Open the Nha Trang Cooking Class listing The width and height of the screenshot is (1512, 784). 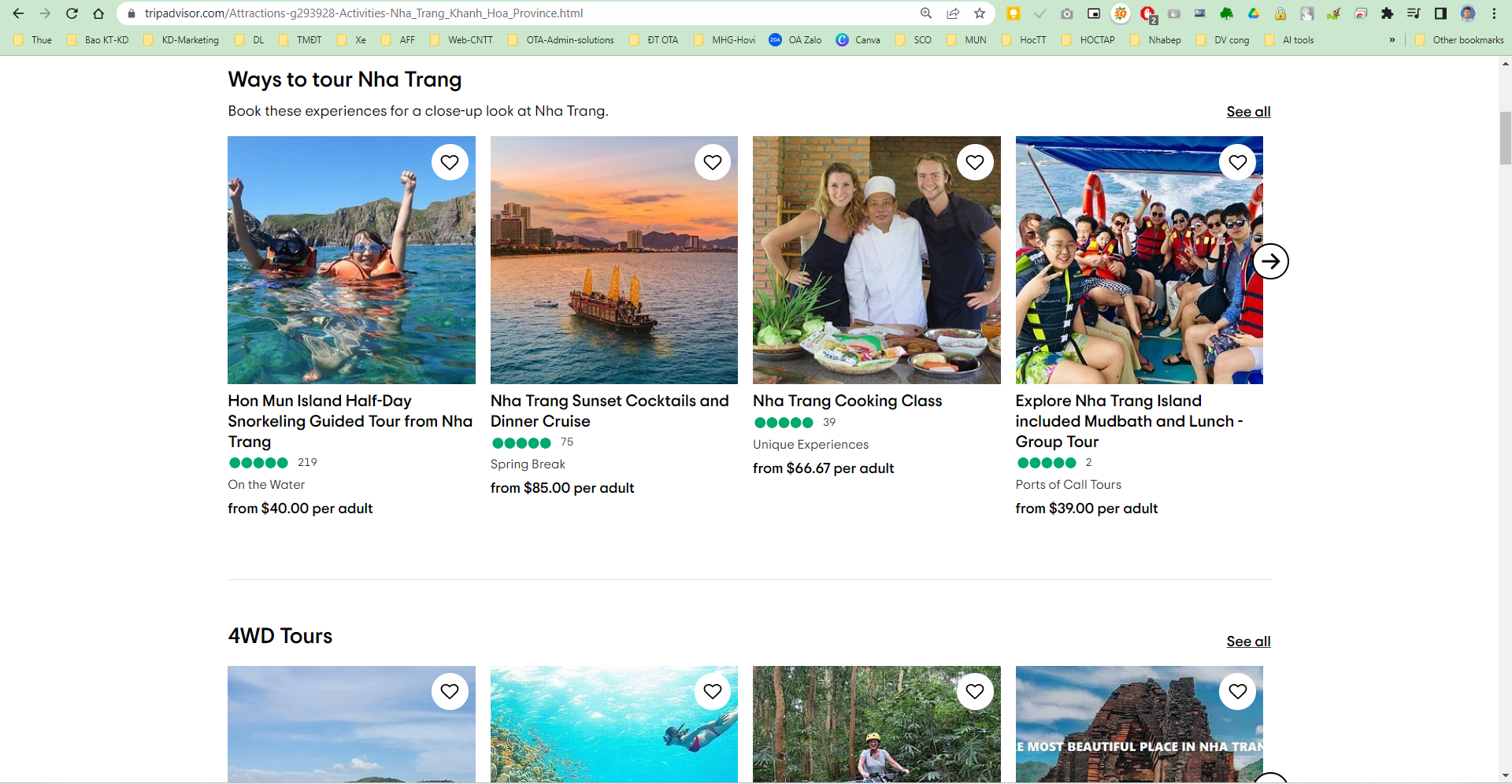tap(847, 401)
